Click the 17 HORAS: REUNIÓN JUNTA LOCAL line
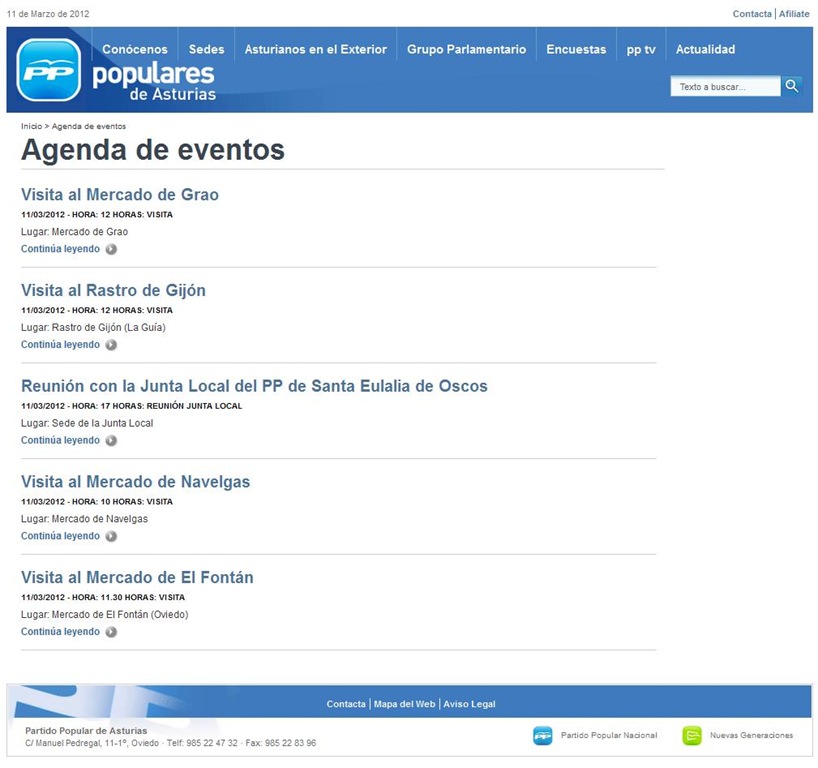 pyautogui.click(x=131, y=406)
